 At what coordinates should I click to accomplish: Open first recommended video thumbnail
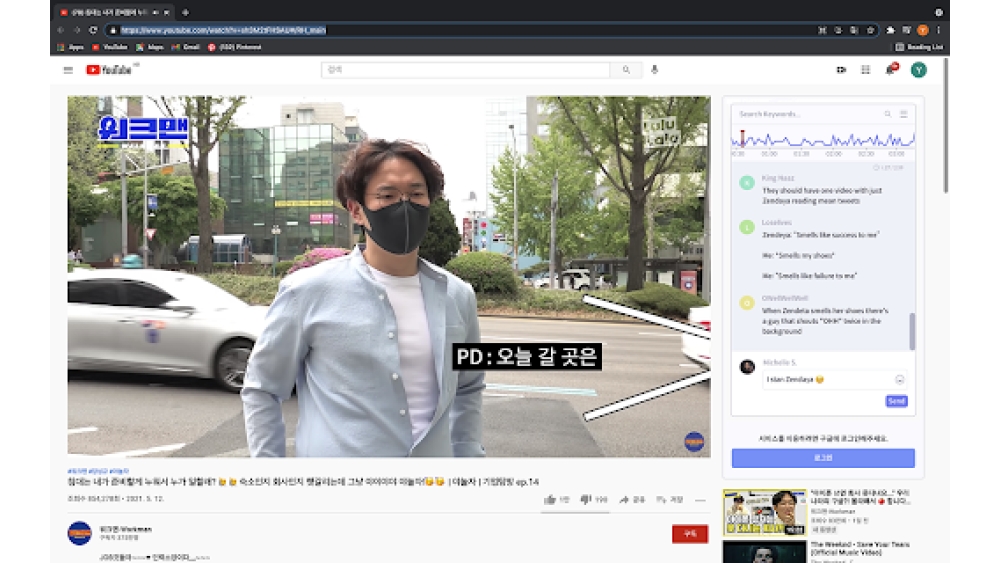click(x=765, y=513)
